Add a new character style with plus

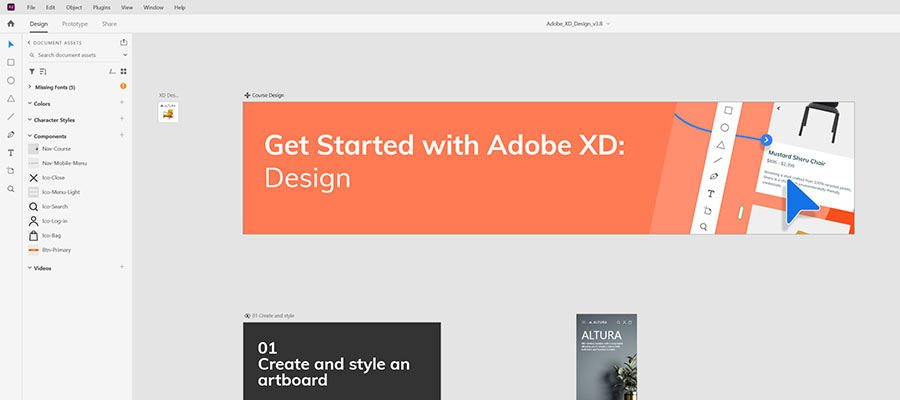point(122,118)
